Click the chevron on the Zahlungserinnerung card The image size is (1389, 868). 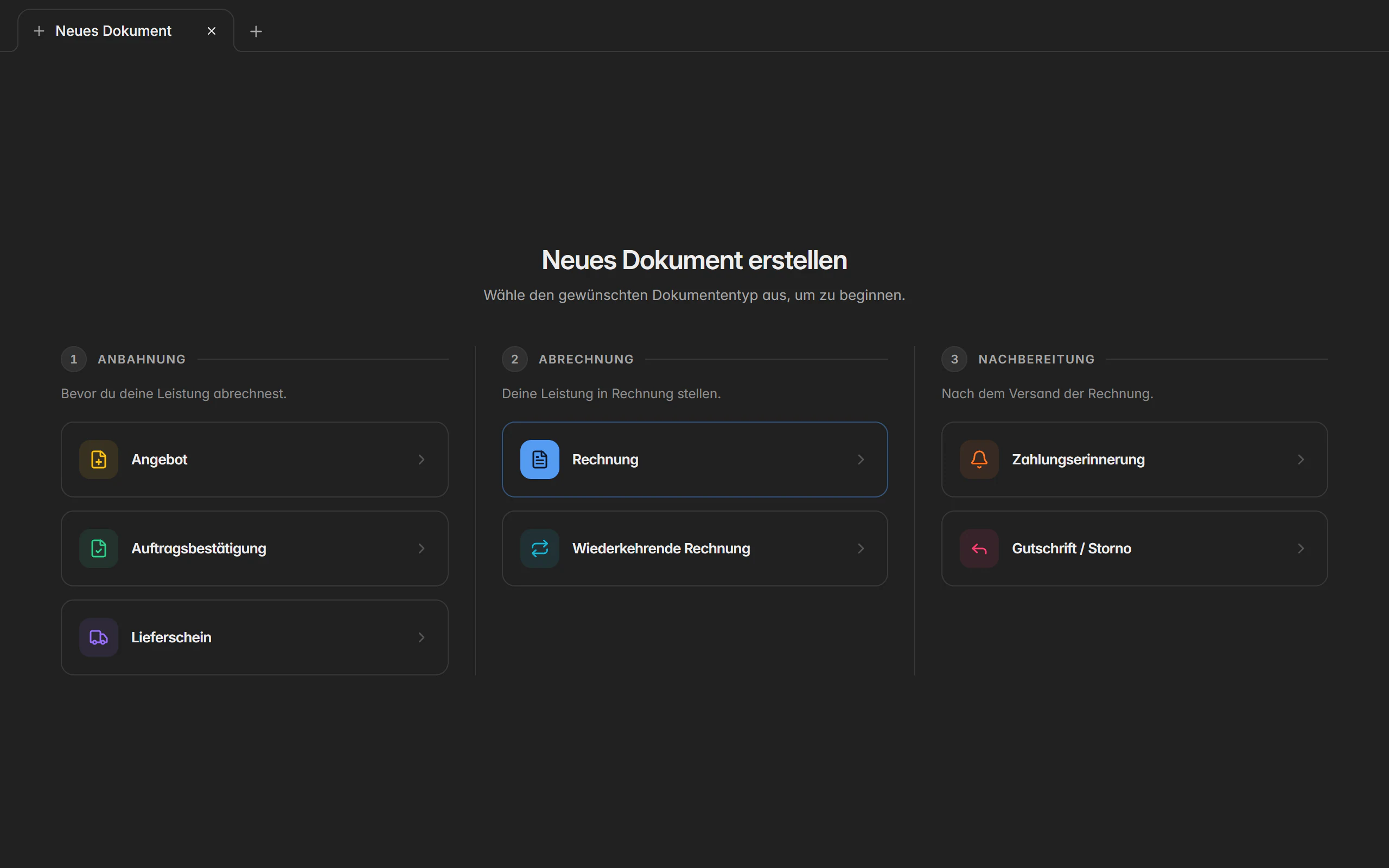1301,459
